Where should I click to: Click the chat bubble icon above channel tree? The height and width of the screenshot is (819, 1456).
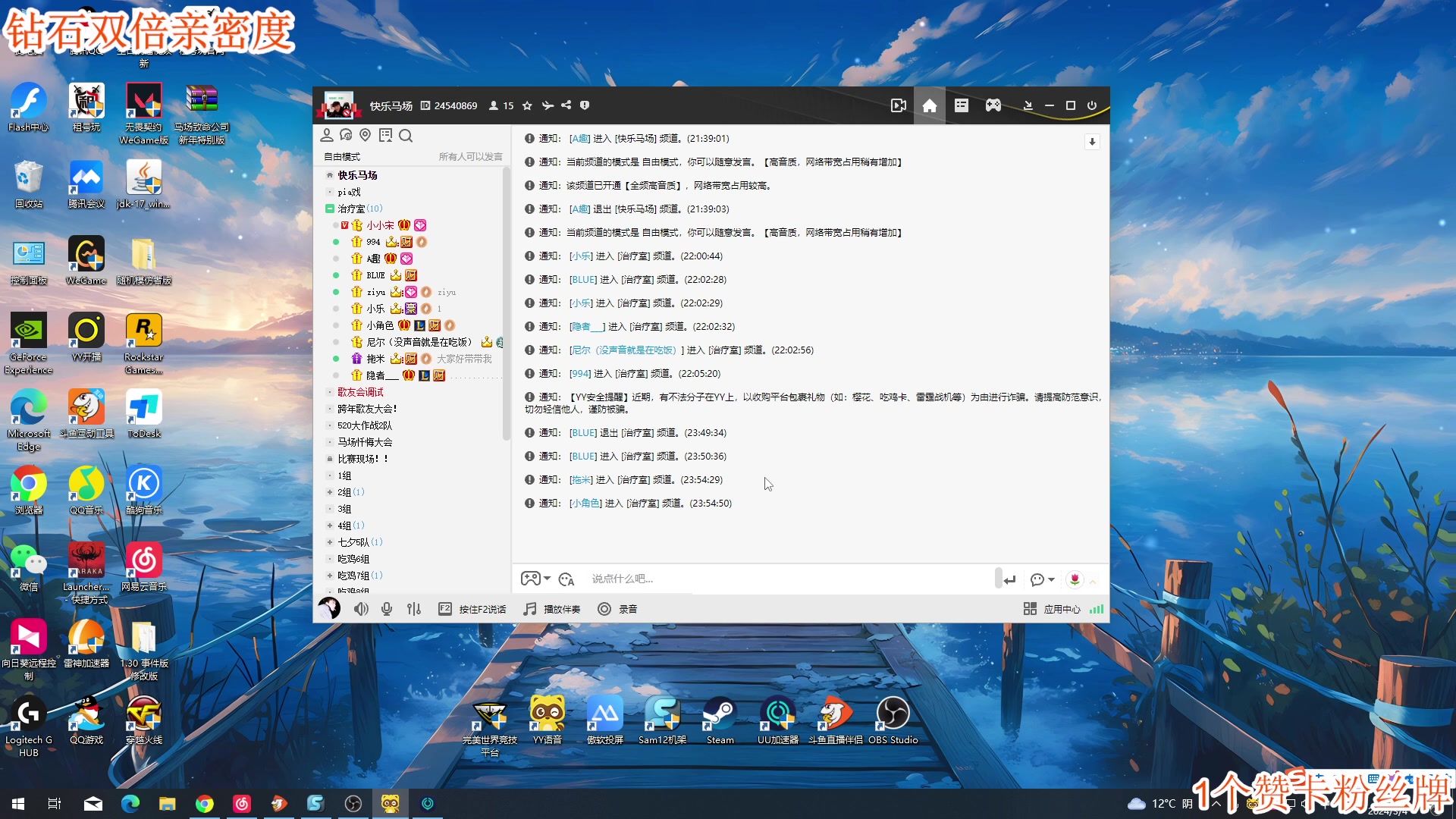pos(346,135)
